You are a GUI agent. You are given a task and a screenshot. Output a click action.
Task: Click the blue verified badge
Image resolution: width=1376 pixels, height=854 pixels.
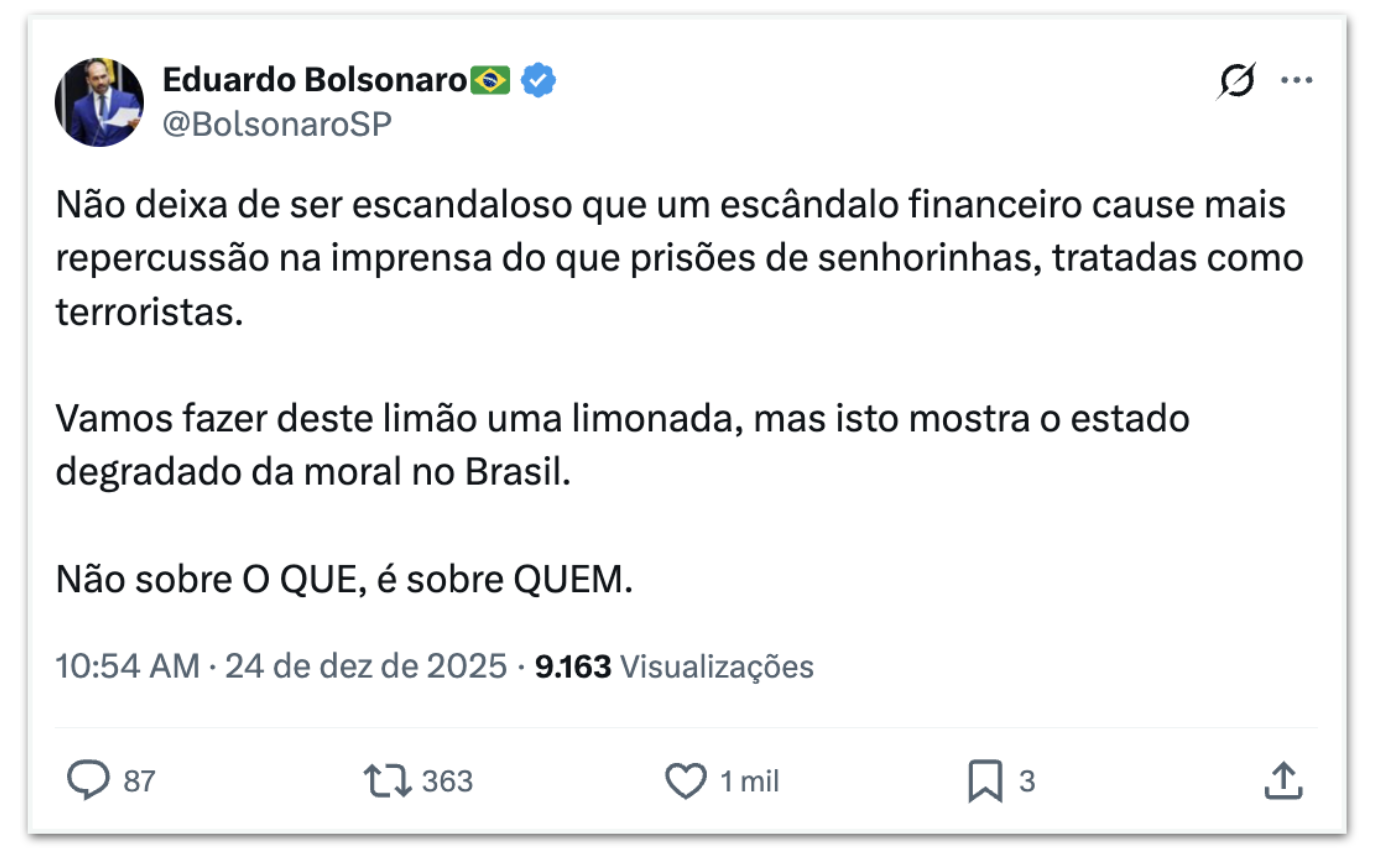(x=539, y=80)
